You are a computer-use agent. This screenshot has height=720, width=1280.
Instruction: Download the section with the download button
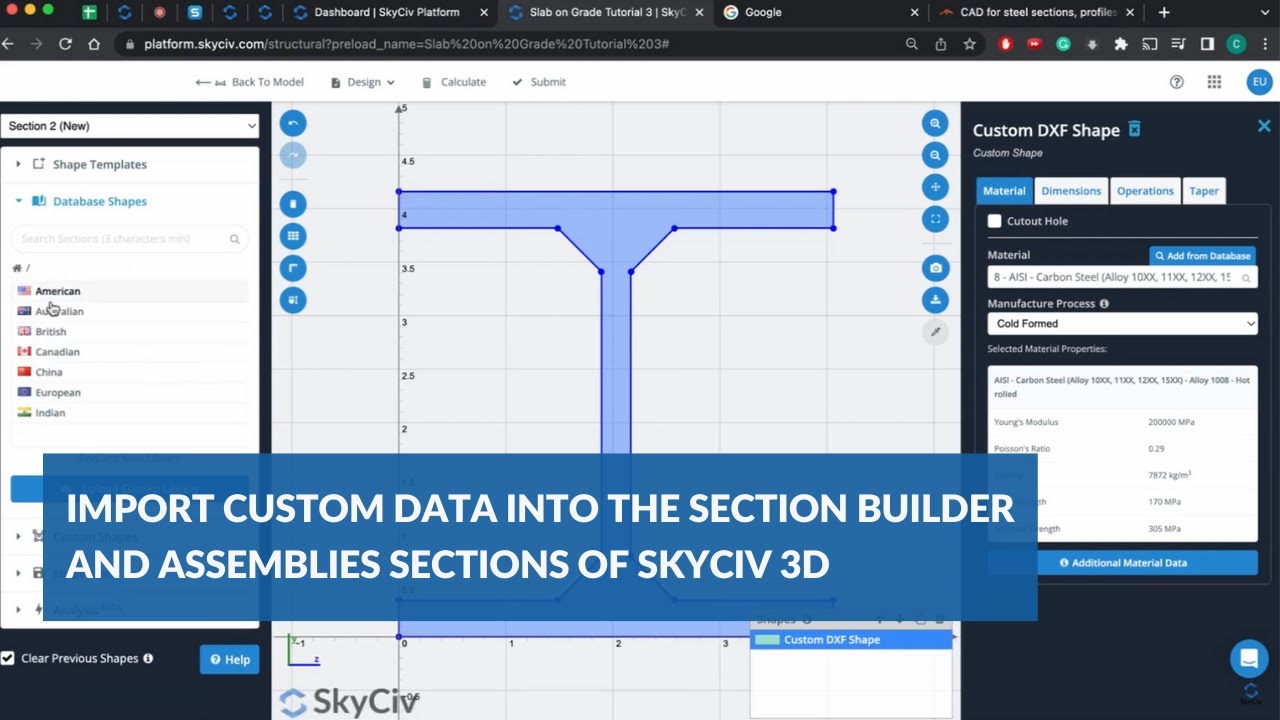tap(935, 299)
